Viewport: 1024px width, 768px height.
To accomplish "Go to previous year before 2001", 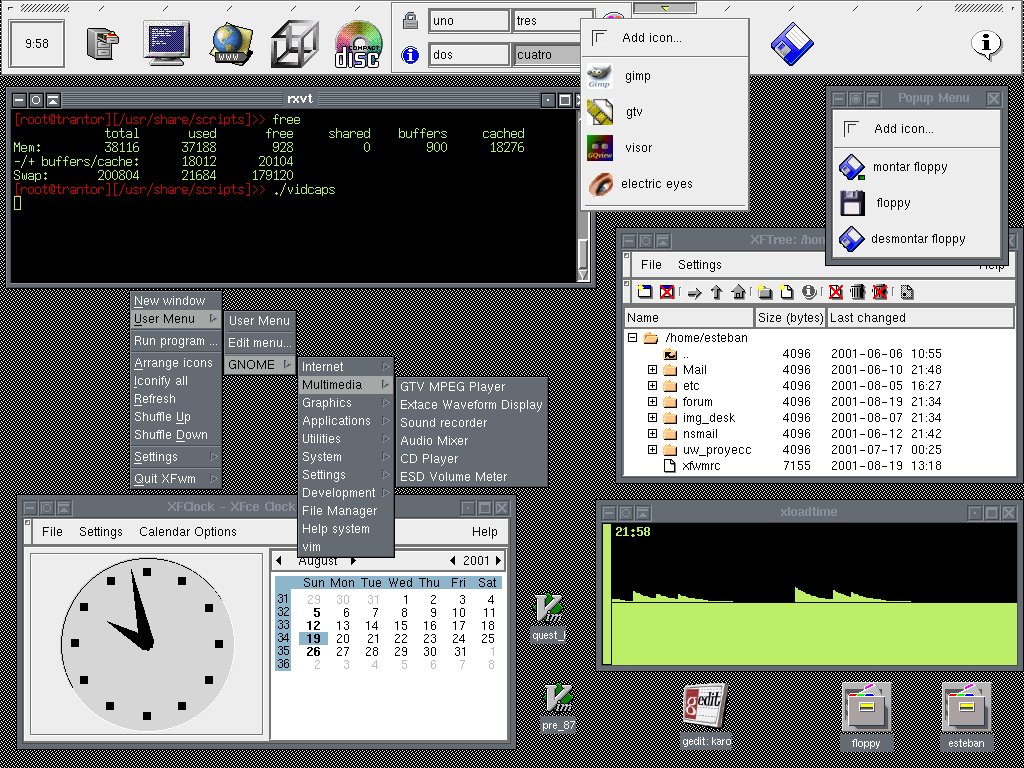I will pyautogui.click(x=453, y=560).
